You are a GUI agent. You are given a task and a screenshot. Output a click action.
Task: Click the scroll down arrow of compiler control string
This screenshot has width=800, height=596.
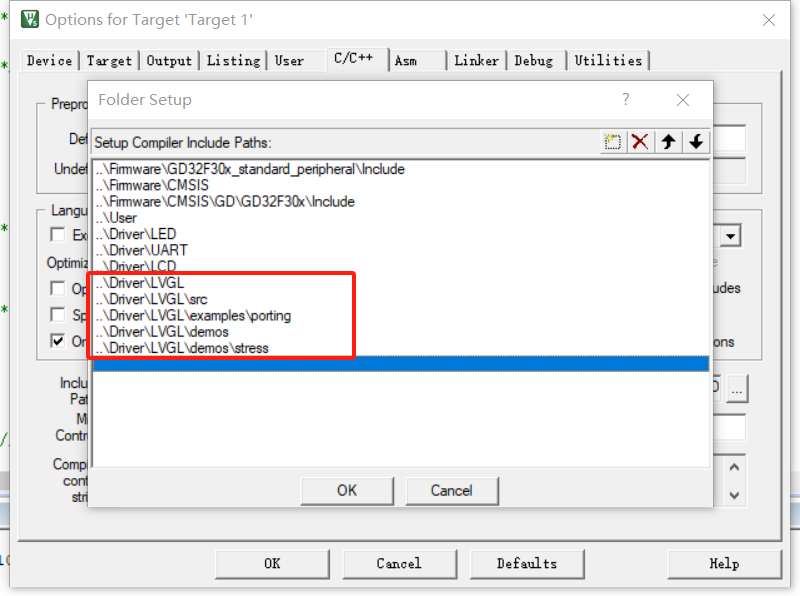pyautogui.click(x=734, y=495)
